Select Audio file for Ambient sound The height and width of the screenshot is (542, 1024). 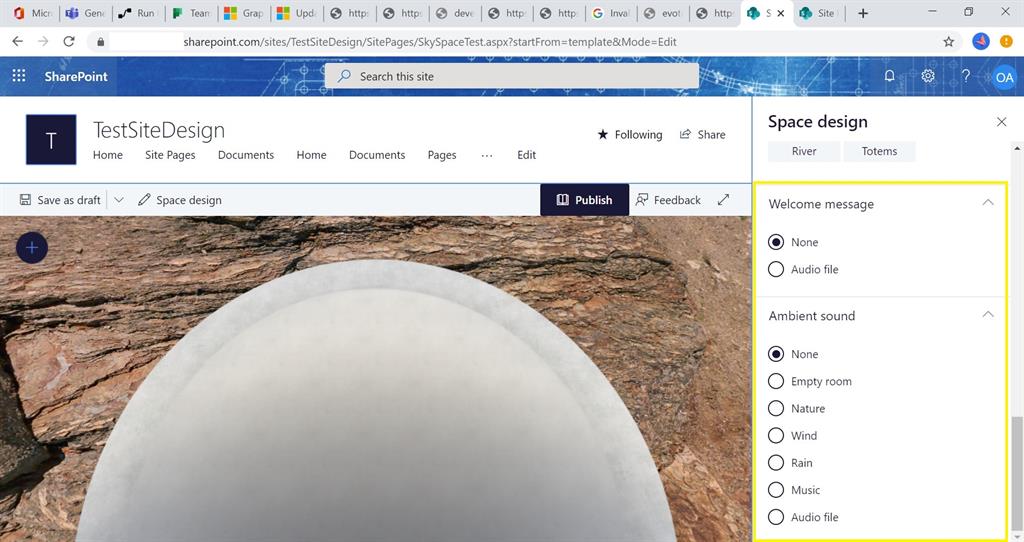pos(776,517)
